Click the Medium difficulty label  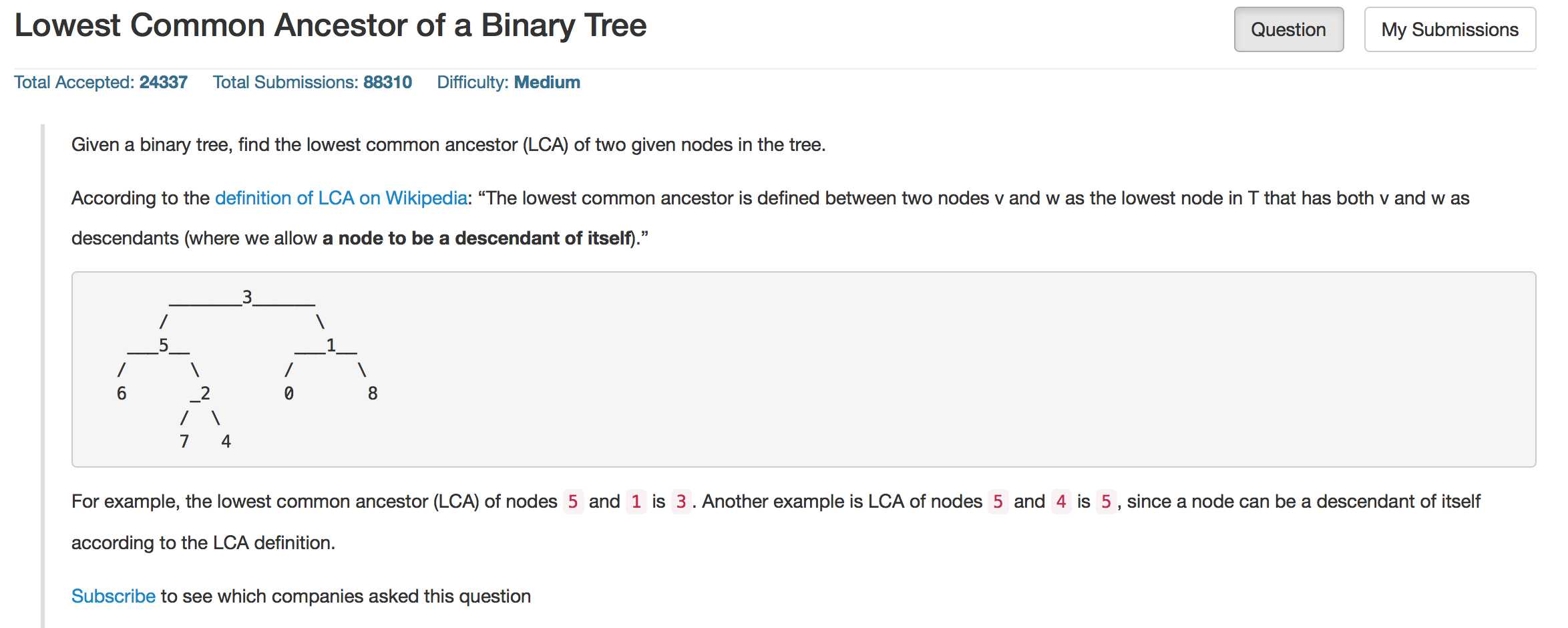[x=547, y=82]
